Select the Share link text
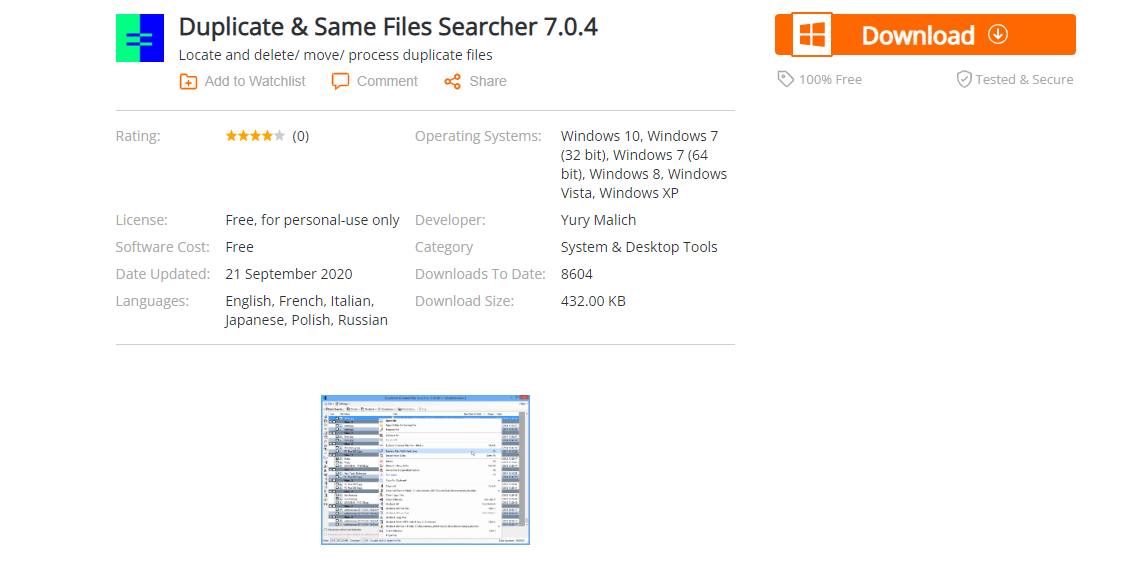The width and height of the screenshot is (1130, 574). point(488,81)
